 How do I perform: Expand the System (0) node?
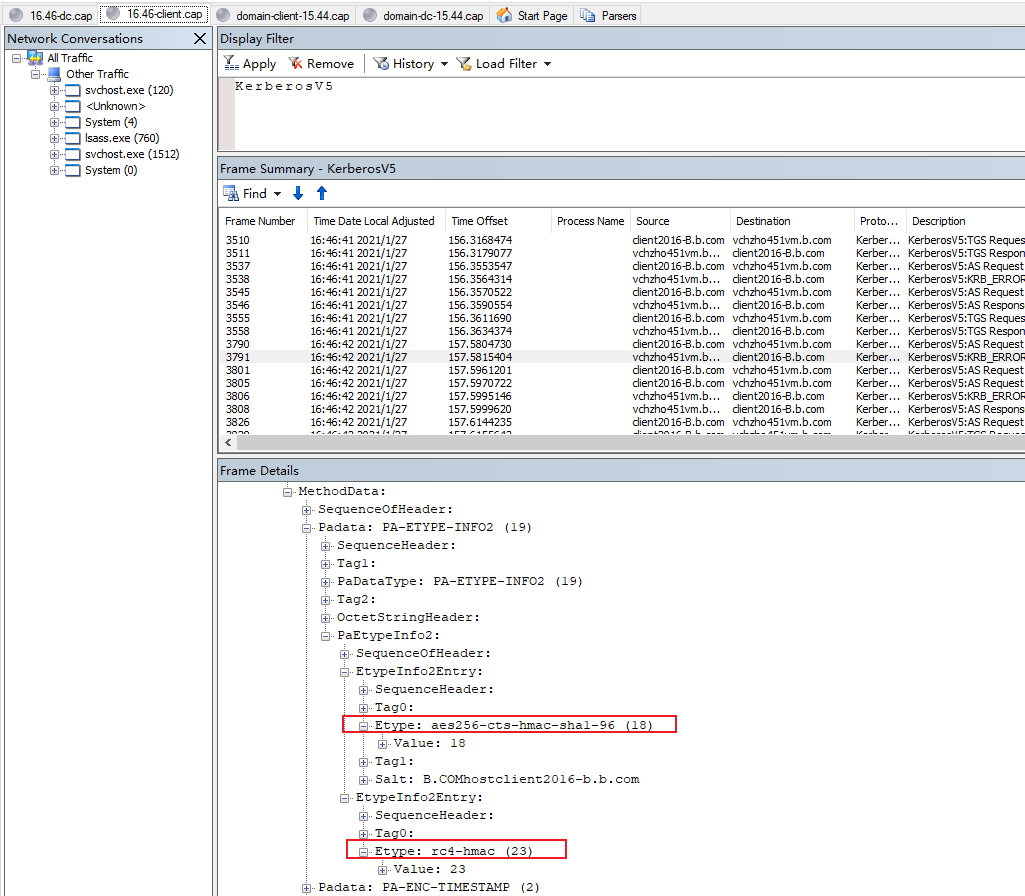(54, 171)
